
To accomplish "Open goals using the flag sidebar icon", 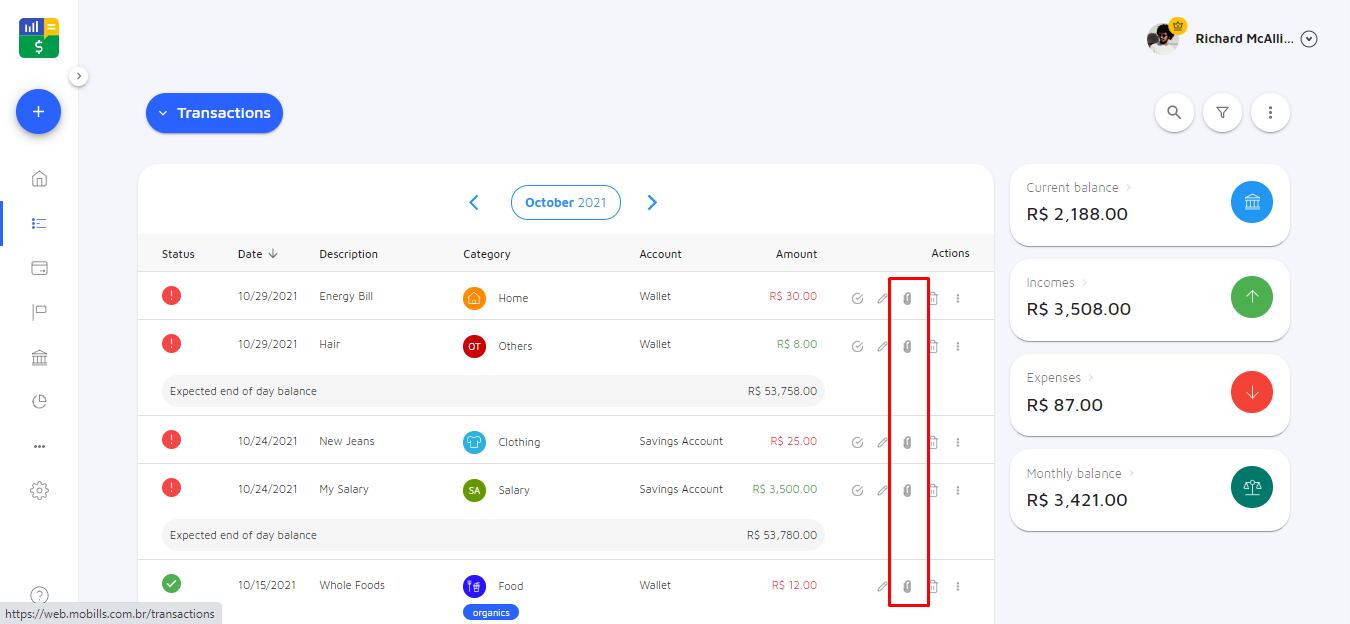I will click(x=38, y=312).
